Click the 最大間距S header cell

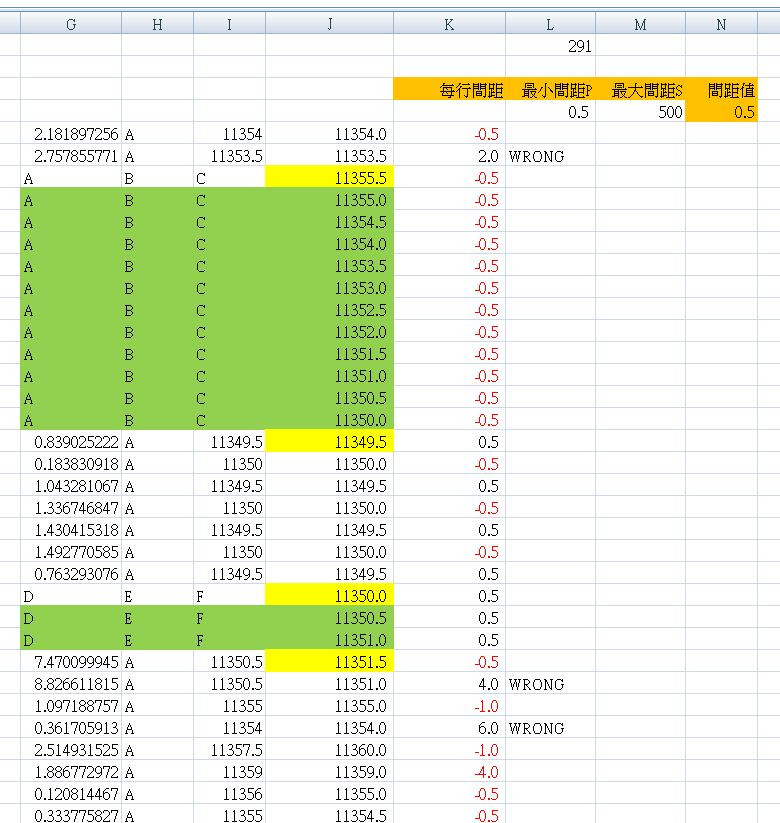pyautogui.click(x=640, y=90)
